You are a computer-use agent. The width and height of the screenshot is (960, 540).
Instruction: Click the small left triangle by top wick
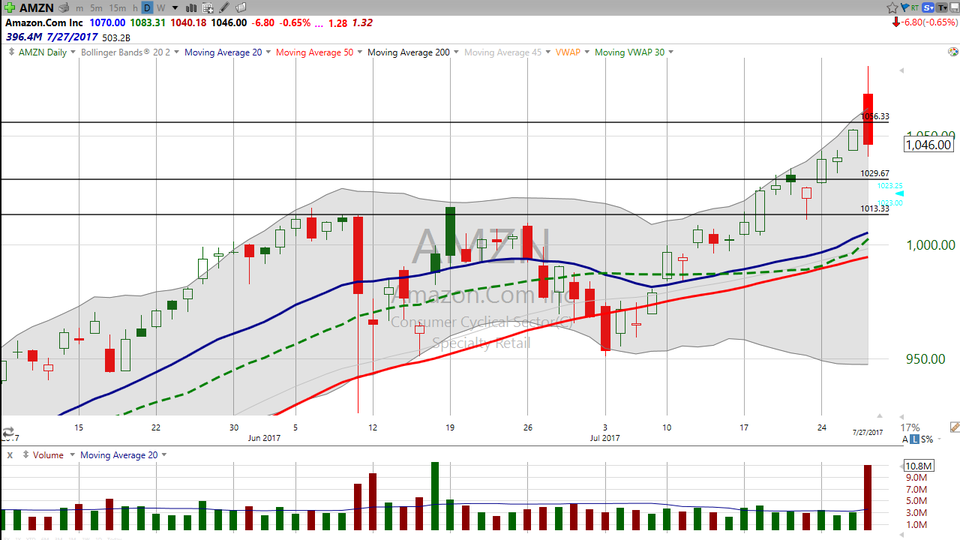click(901, 71)
